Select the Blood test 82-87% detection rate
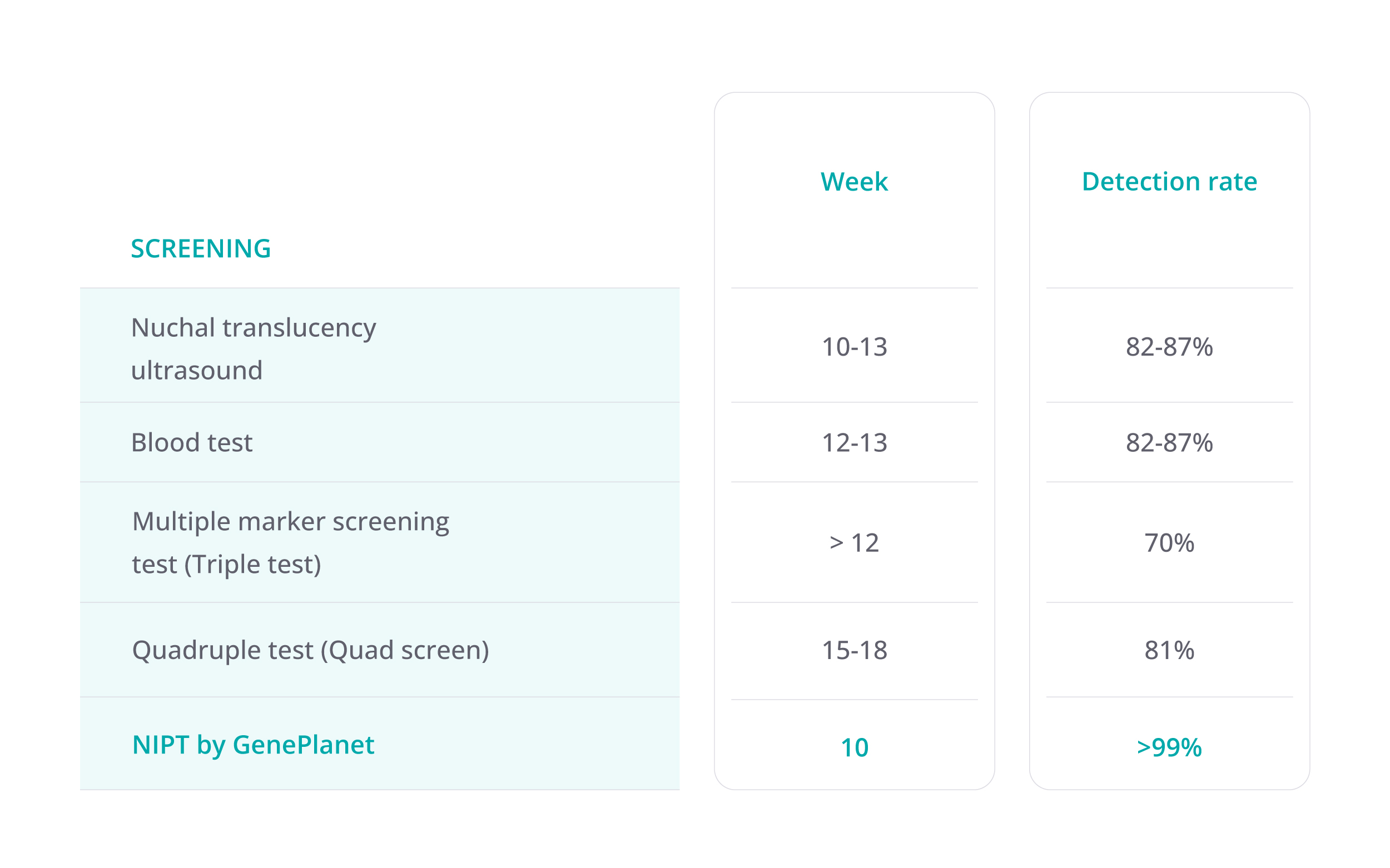 (x=1169, y=443)
